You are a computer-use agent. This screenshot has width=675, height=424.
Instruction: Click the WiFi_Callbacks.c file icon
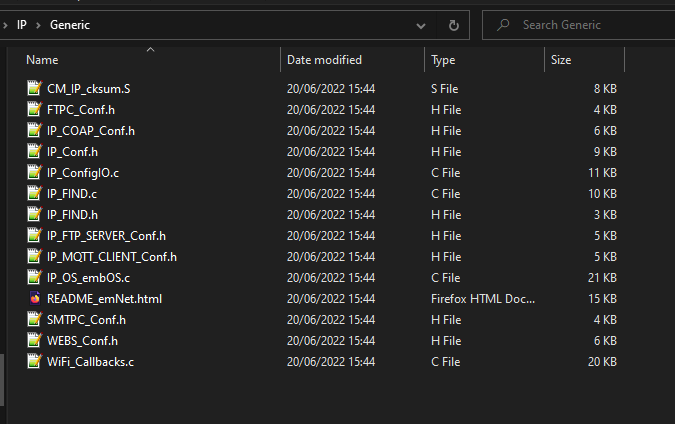(35, 362)
